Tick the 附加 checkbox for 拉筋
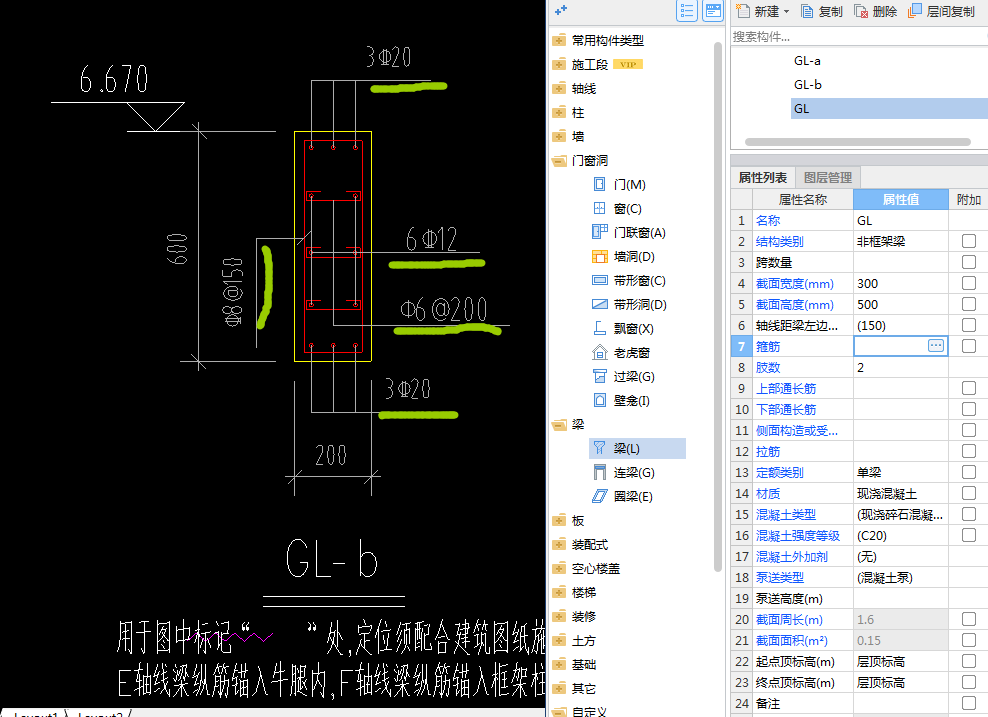Viewport: 988px width, 717px height. click(969, 451)
